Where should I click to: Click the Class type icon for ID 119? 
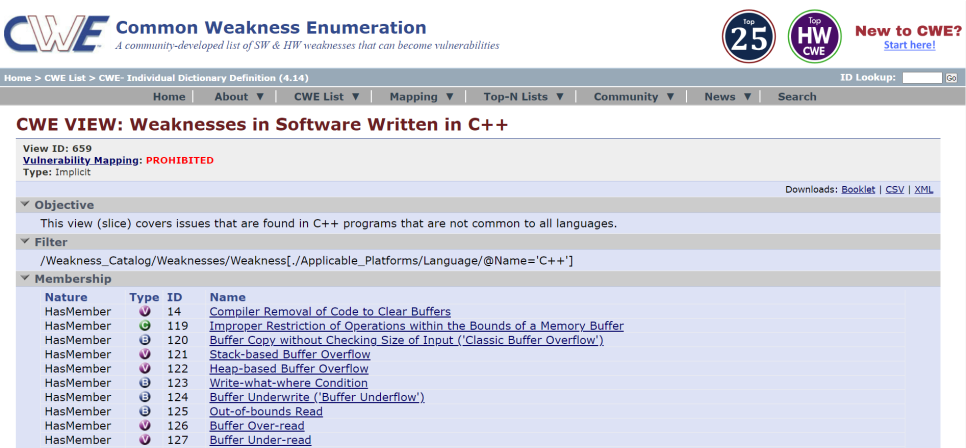coord(145,326)
